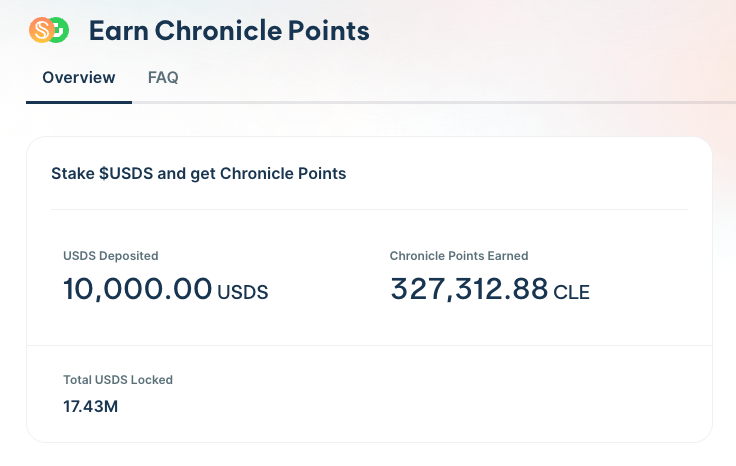Click the 17.43M locked total
736x466 pixels.
pyautogui.click(x=91, y=405)
